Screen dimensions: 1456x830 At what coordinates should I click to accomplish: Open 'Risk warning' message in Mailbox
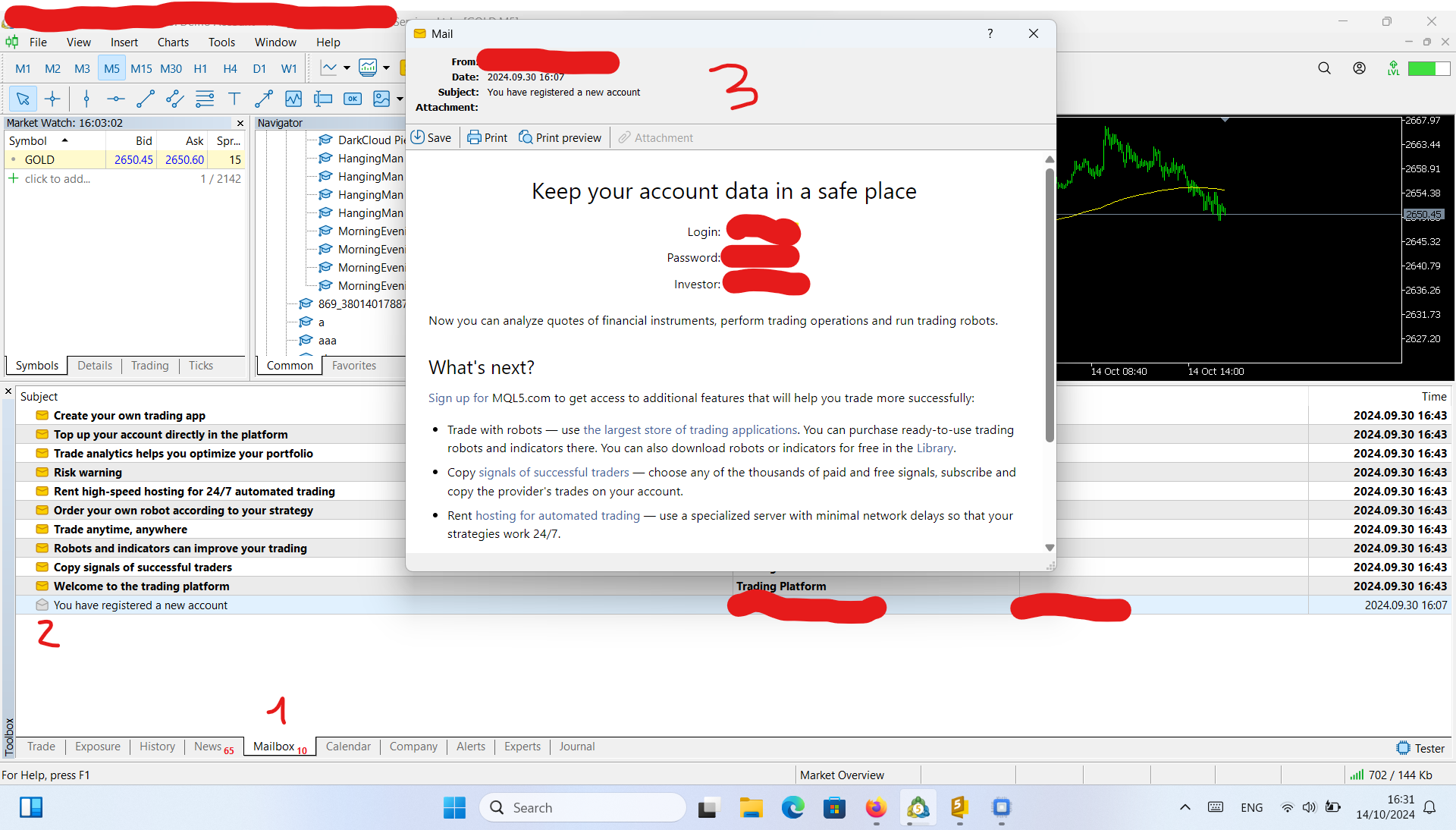88,472
